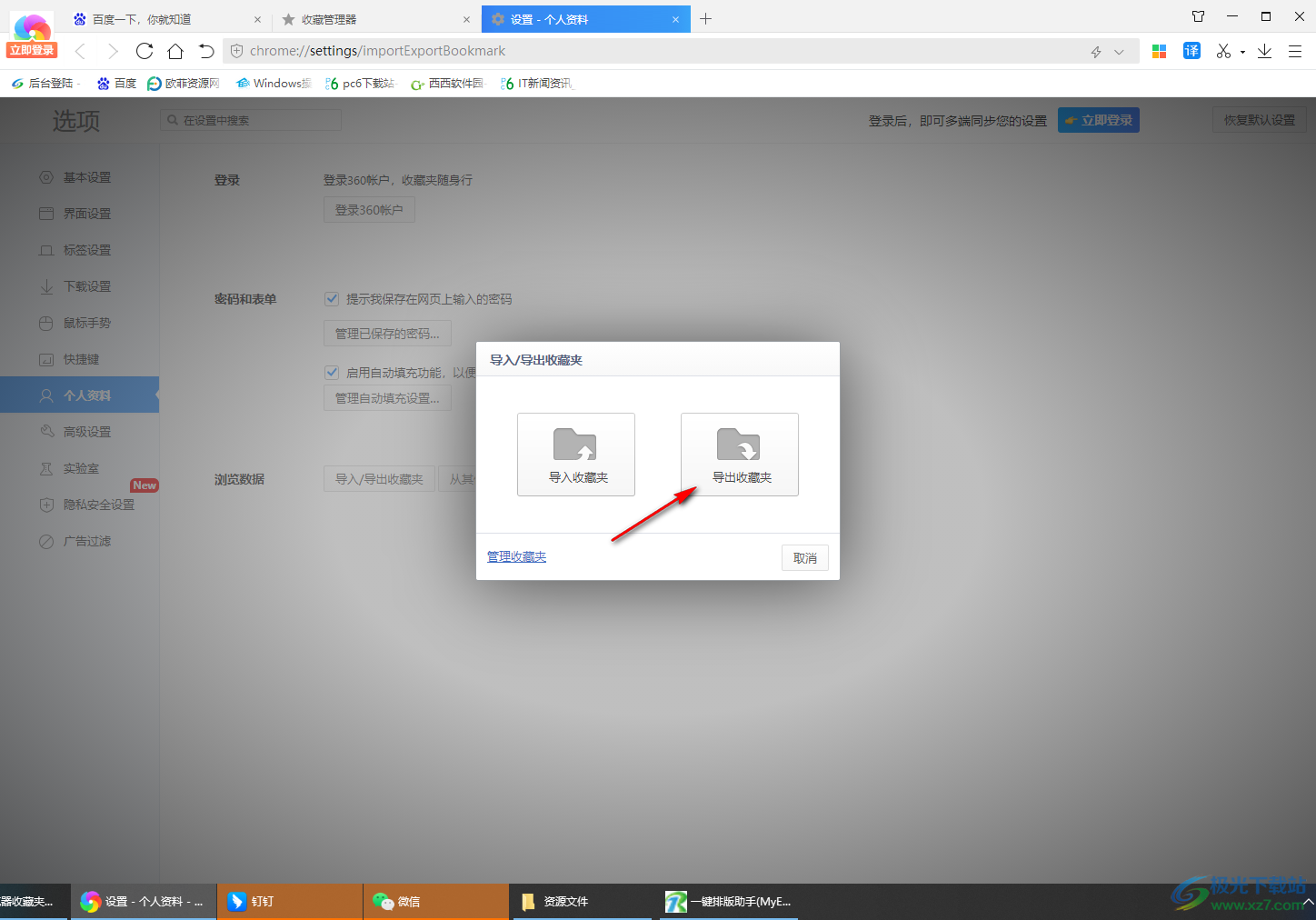Switch to the 收藏管理器 tab

(376, 19)
